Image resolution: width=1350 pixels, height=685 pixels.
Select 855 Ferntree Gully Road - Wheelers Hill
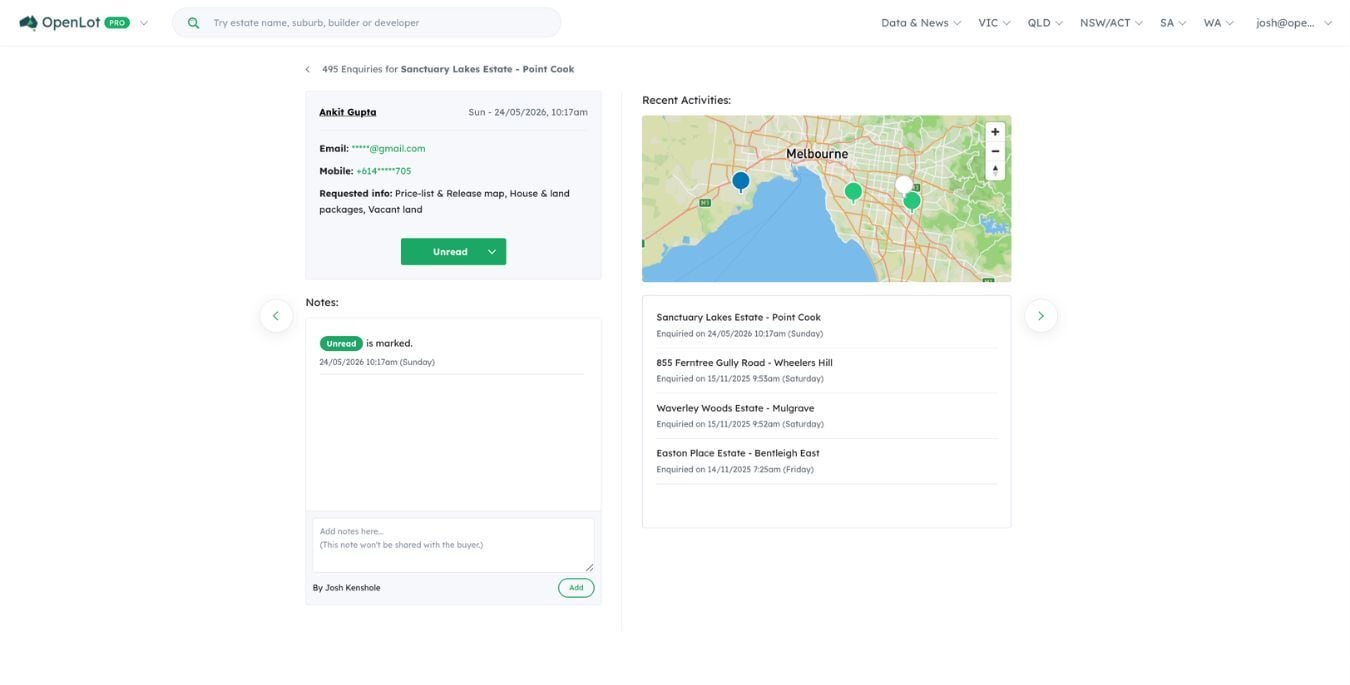point(826,370)
